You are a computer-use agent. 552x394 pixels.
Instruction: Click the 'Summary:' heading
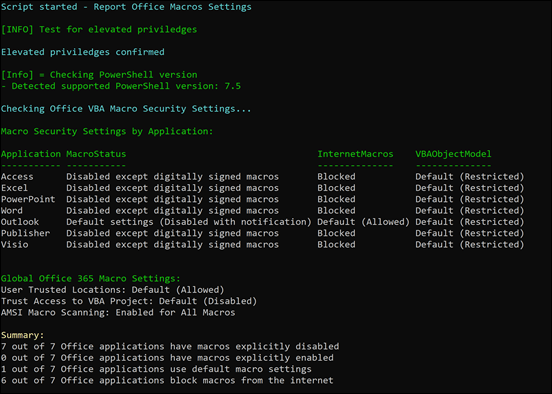(x=23, y=335)
